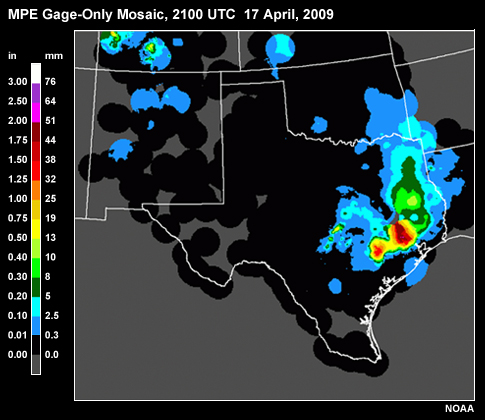Select the purple 3.00 inch legend color

(36, 93)
